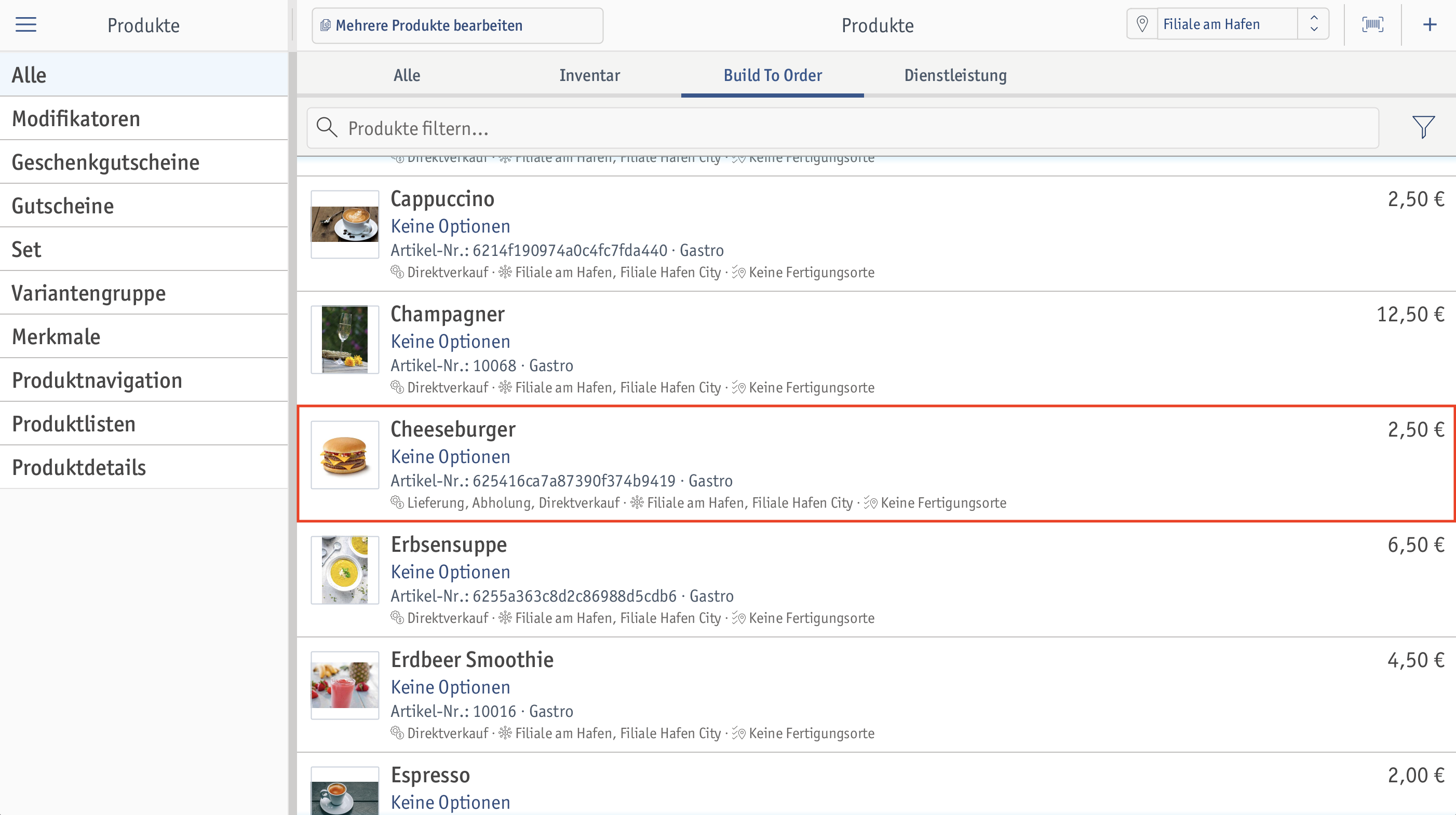Open Produktdetails in the sidebar
1456x815 pixels.
tap(143, 467)
